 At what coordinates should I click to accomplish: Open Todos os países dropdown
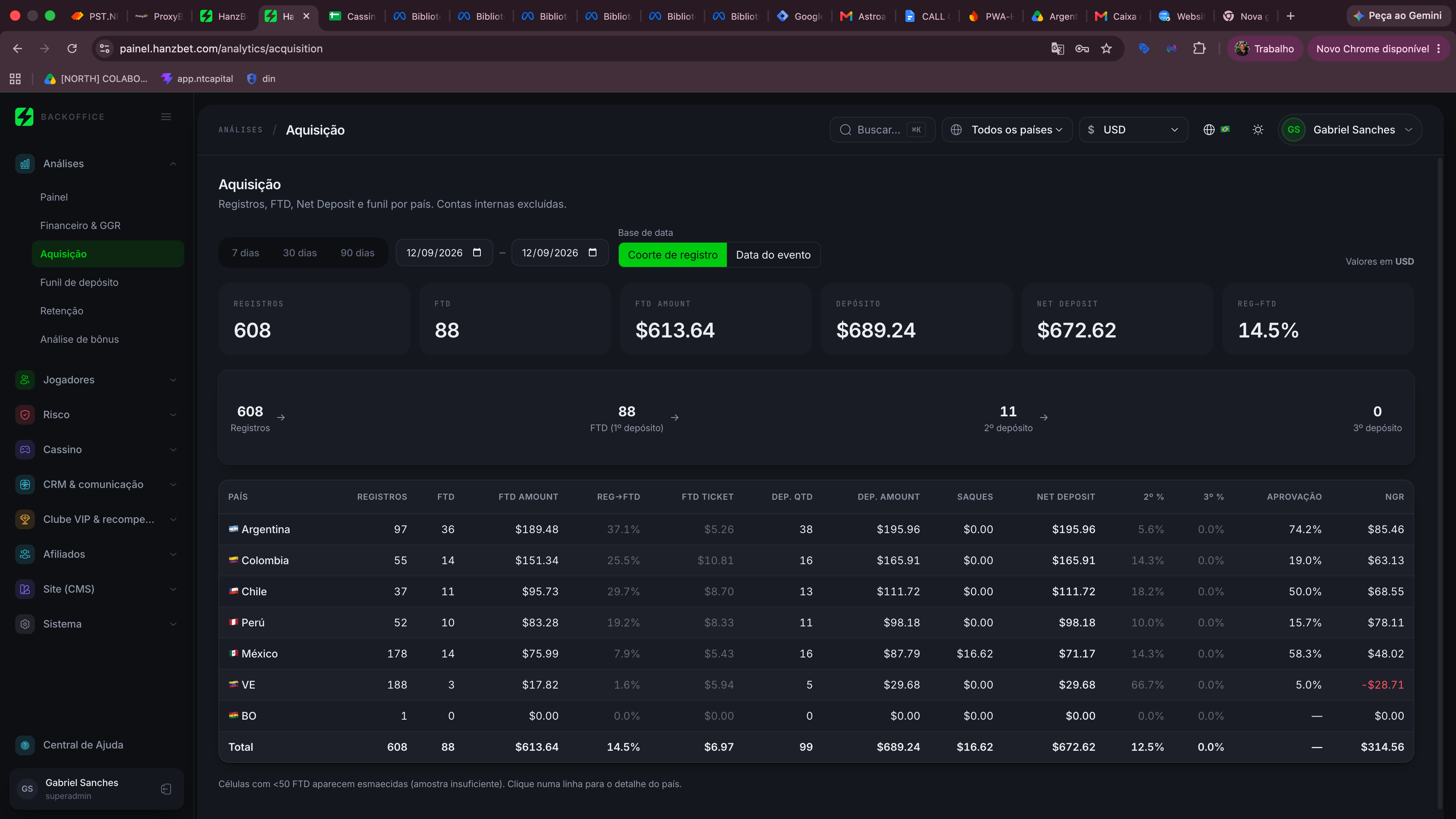(x=1007, y=130)
